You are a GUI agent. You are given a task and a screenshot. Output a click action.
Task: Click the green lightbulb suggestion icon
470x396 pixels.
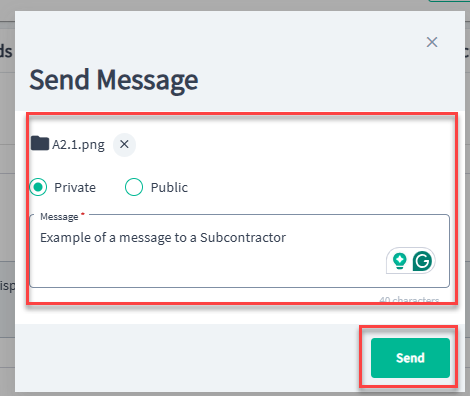pyautogui.click(x=399, y=261)
